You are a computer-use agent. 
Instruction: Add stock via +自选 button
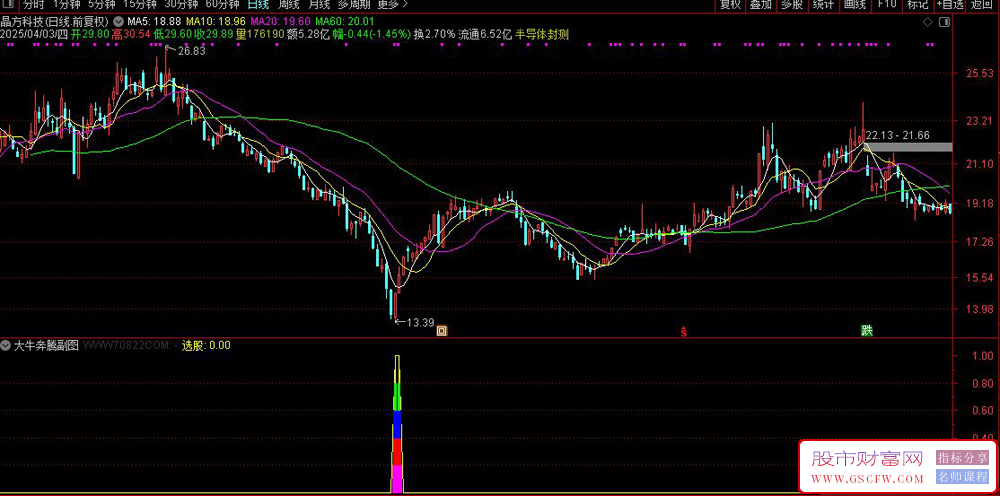(950, 4)
